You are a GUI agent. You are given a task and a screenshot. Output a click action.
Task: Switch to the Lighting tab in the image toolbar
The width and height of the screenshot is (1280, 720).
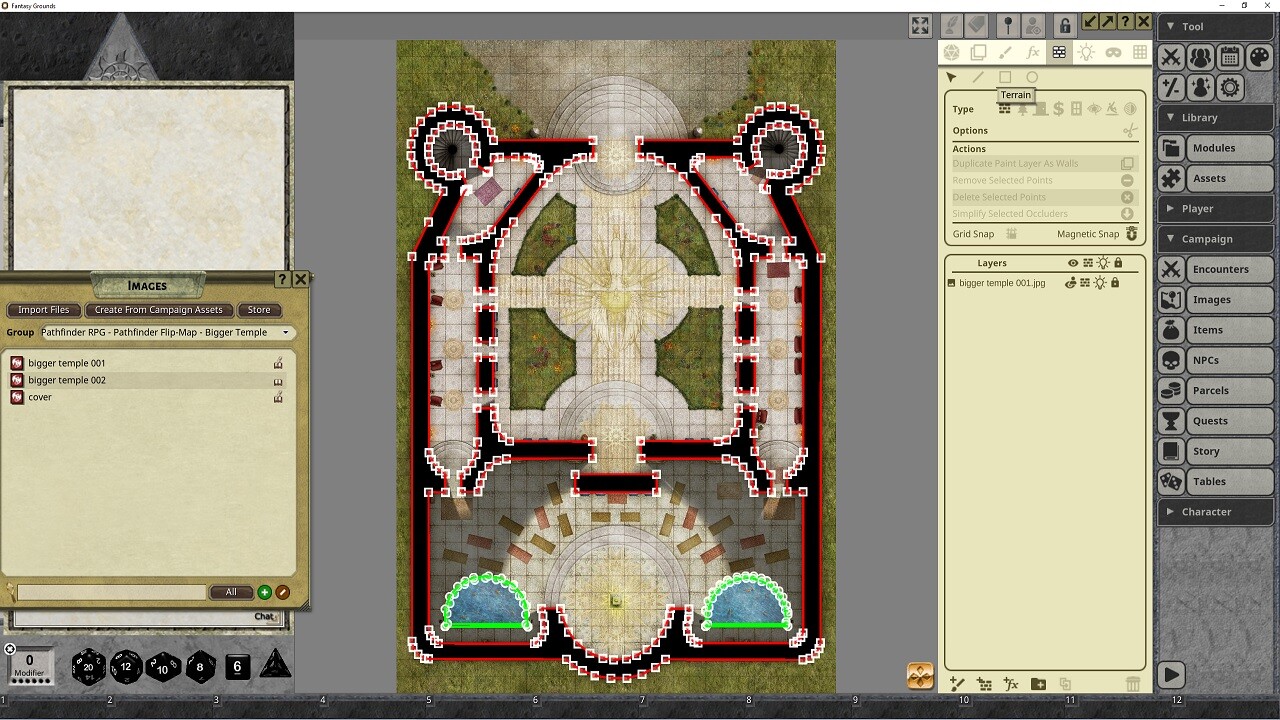click(1086, 52)
